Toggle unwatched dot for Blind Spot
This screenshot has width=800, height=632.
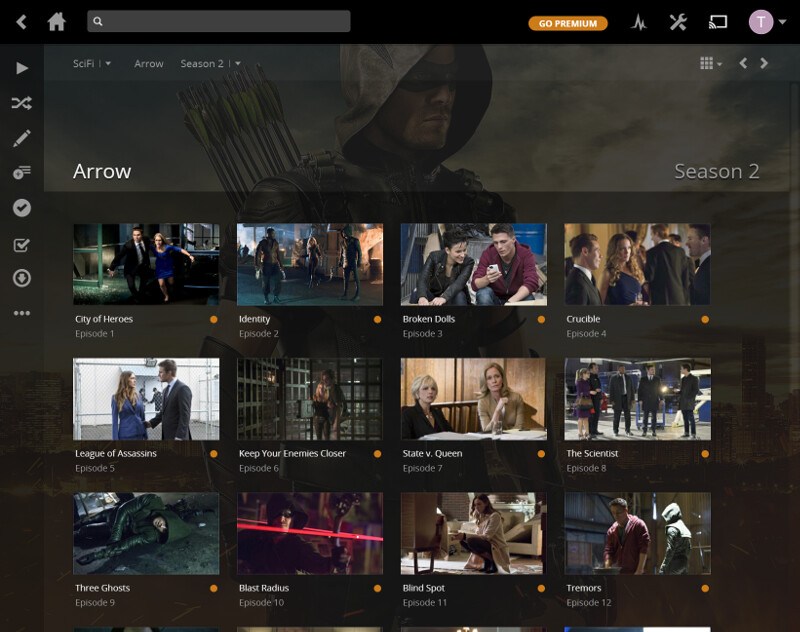pos(541,589)
